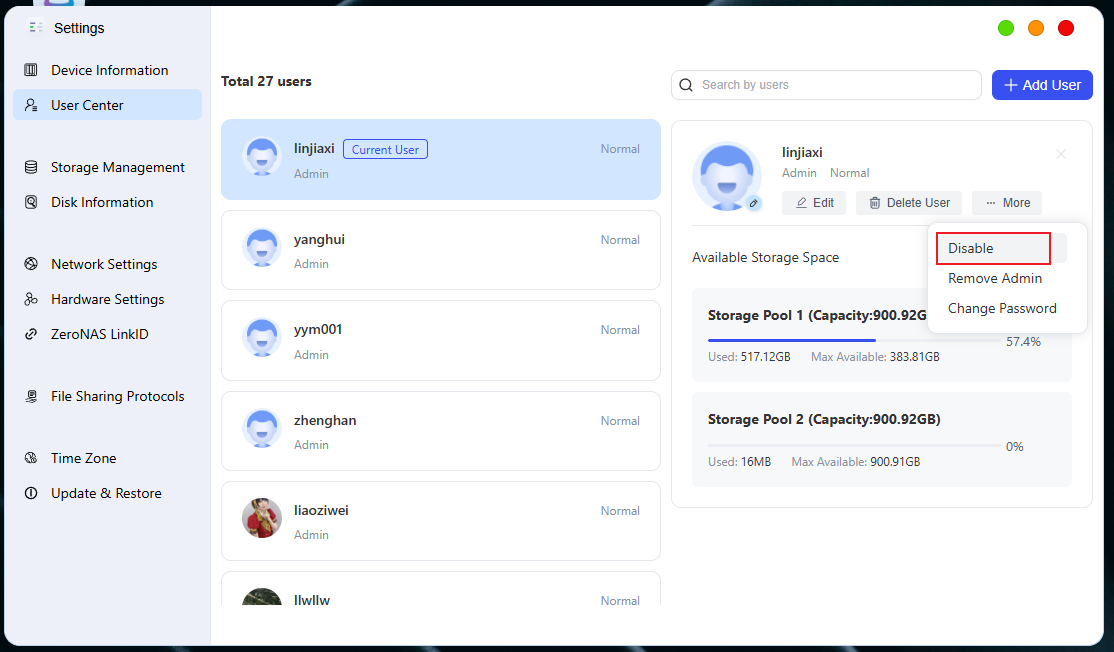Click the avatar edit pencil badge
The image size is (1114, 652).
point(754,203)
